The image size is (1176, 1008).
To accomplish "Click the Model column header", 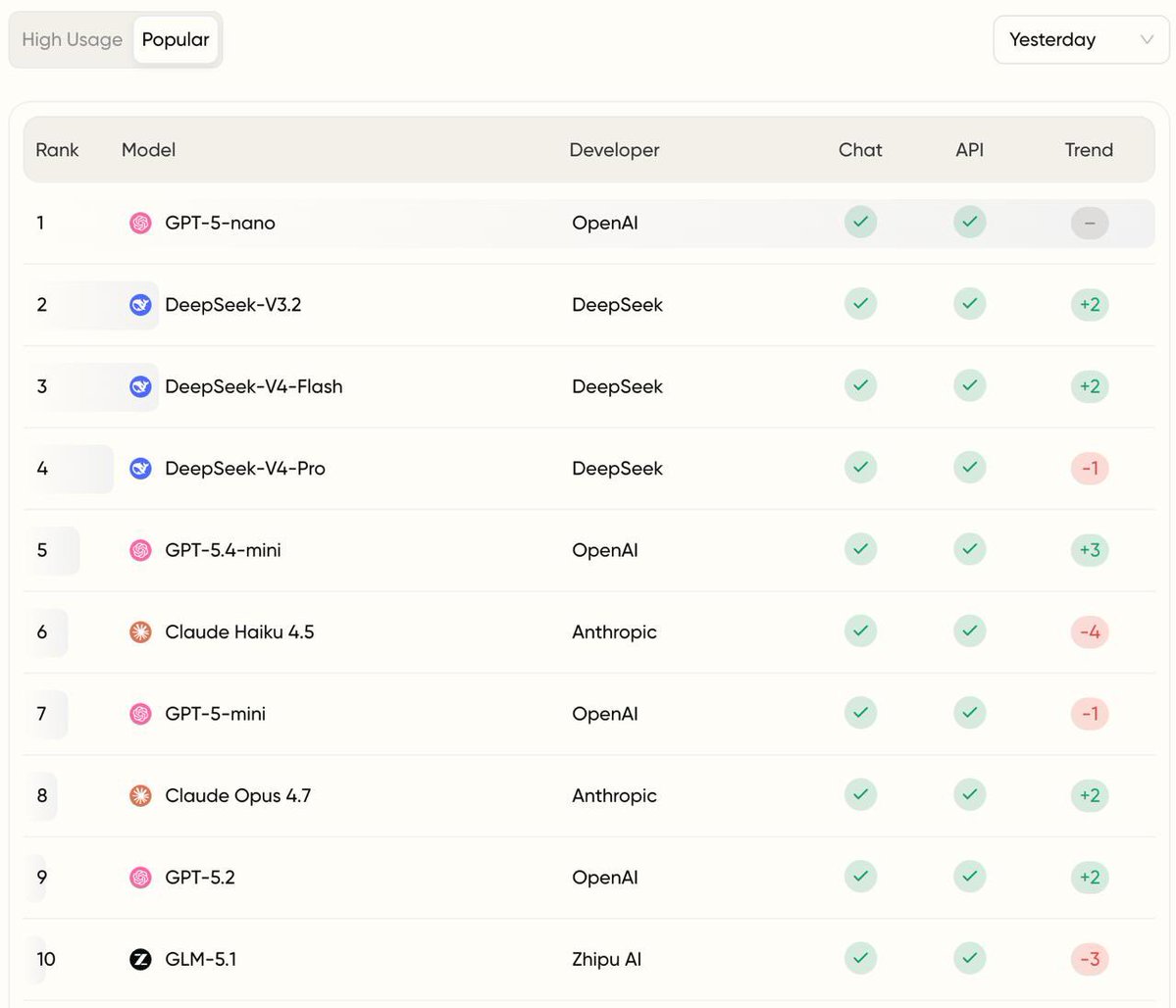I will [x=148, y=150].
